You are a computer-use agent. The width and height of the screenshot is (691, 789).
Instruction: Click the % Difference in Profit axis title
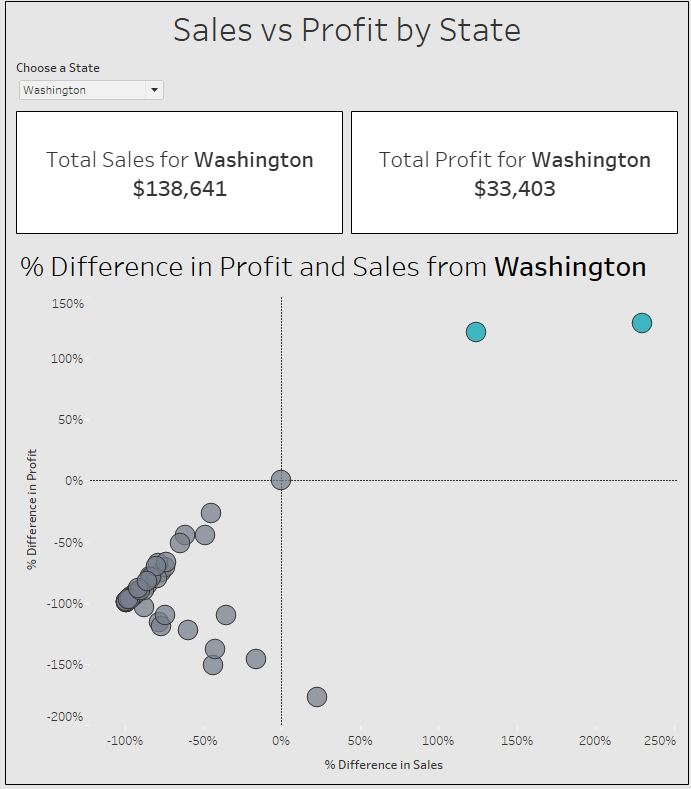tap(32, 509)
